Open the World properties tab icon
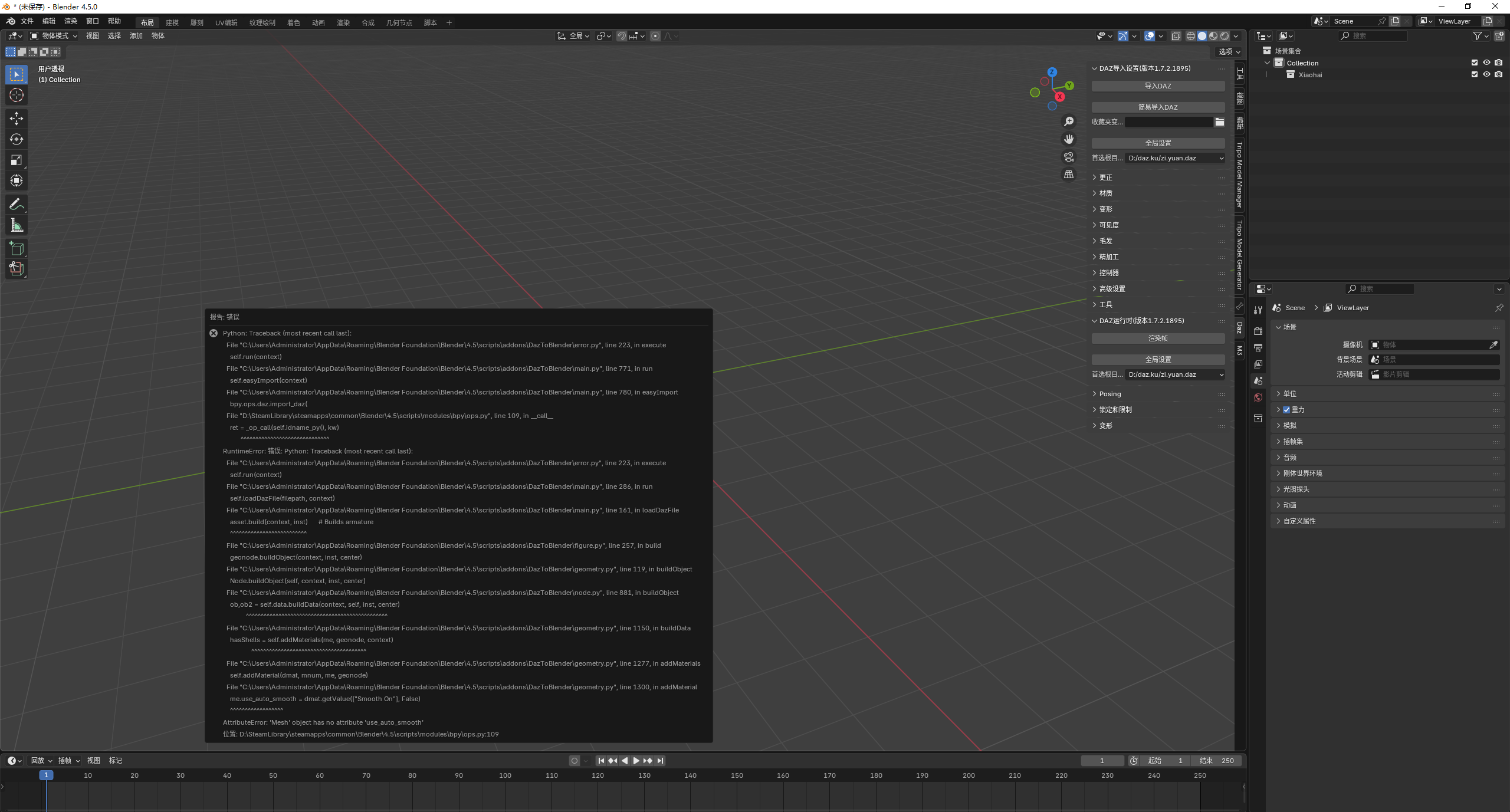This screenshot has width=1510, height=812. click(1258, 397)
